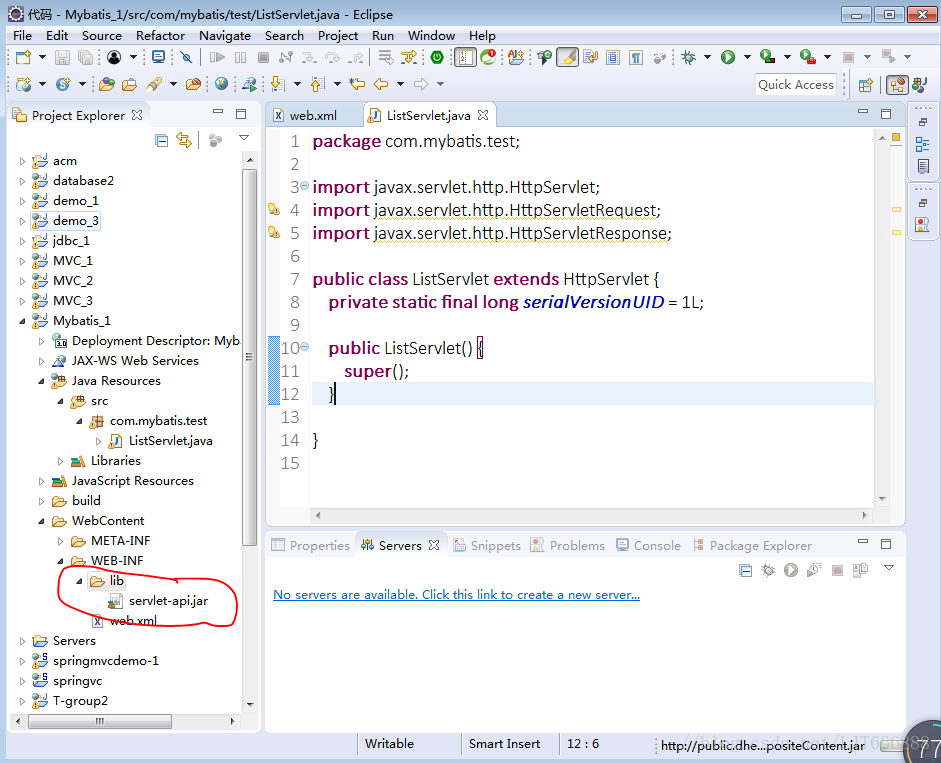Maximize the editor area

886,113
